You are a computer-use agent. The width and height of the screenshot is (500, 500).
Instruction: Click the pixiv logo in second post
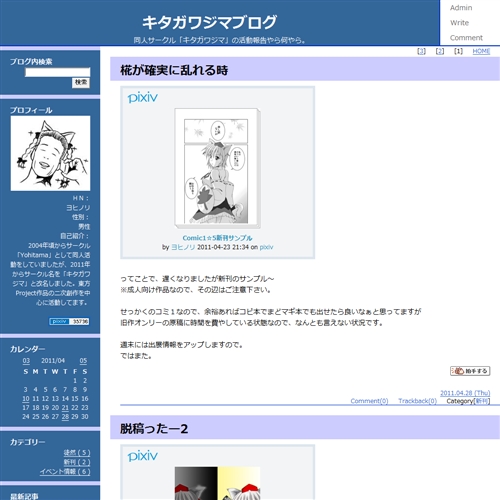coord(142,456)
